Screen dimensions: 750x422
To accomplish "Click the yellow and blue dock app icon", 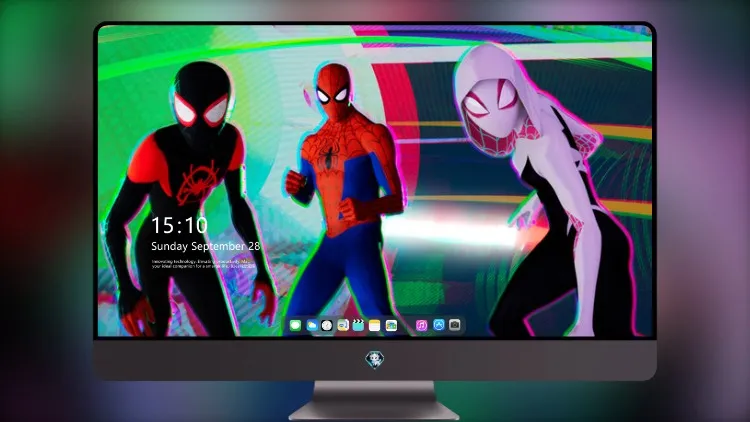I will 343,325.
